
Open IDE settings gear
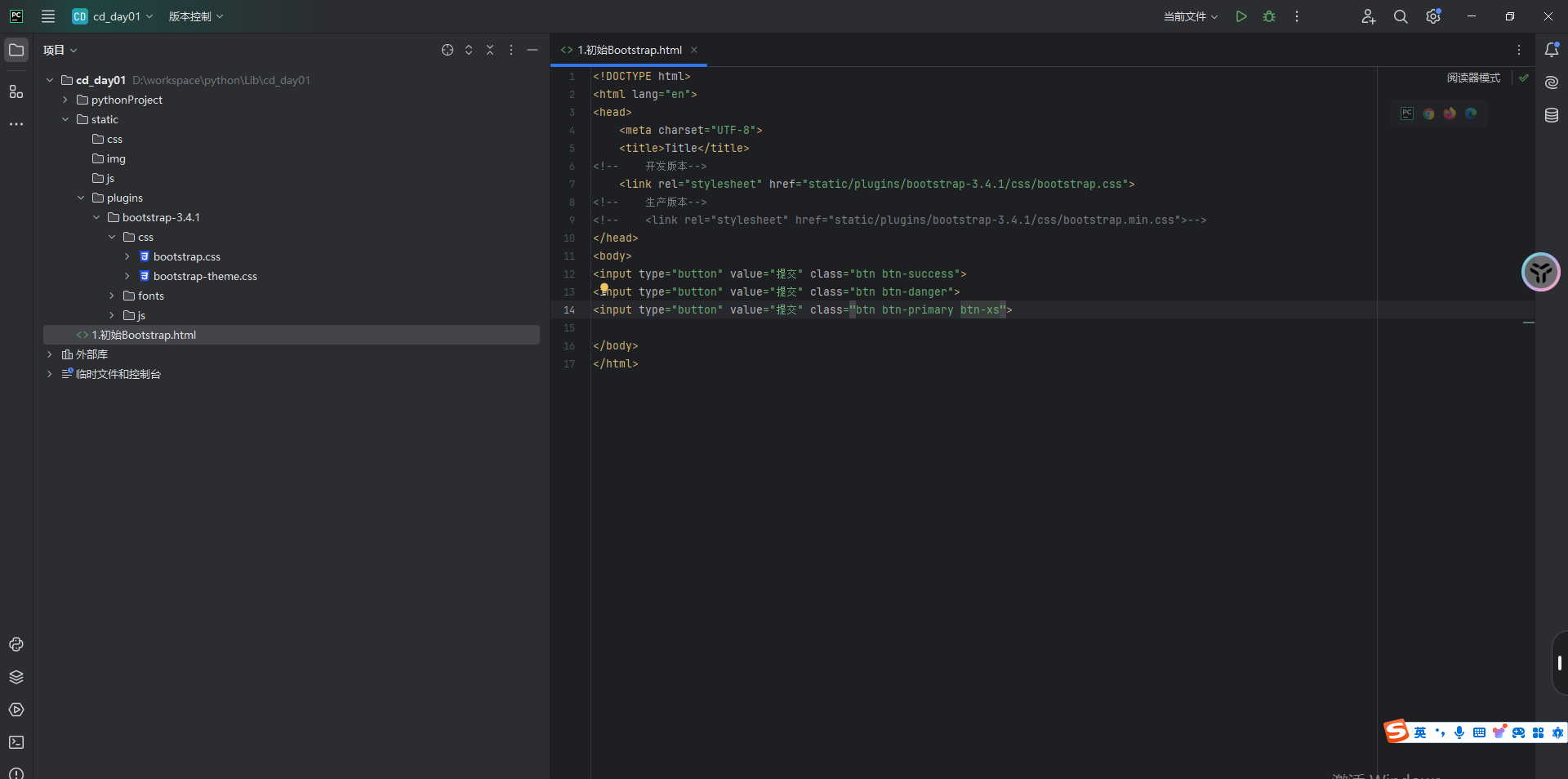tap(1433, 16)
